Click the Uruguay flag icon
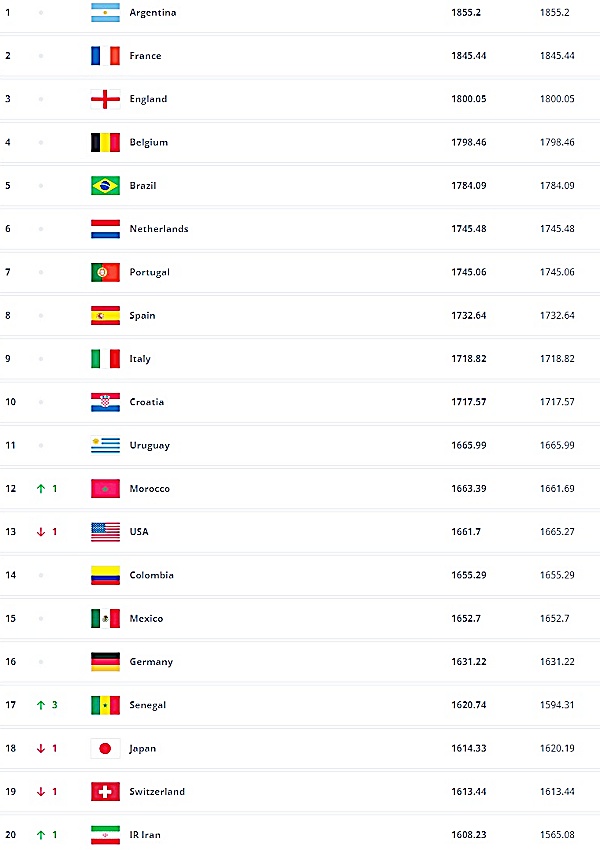The height and width of the screenshot is (850, 600). click(105, 445)
